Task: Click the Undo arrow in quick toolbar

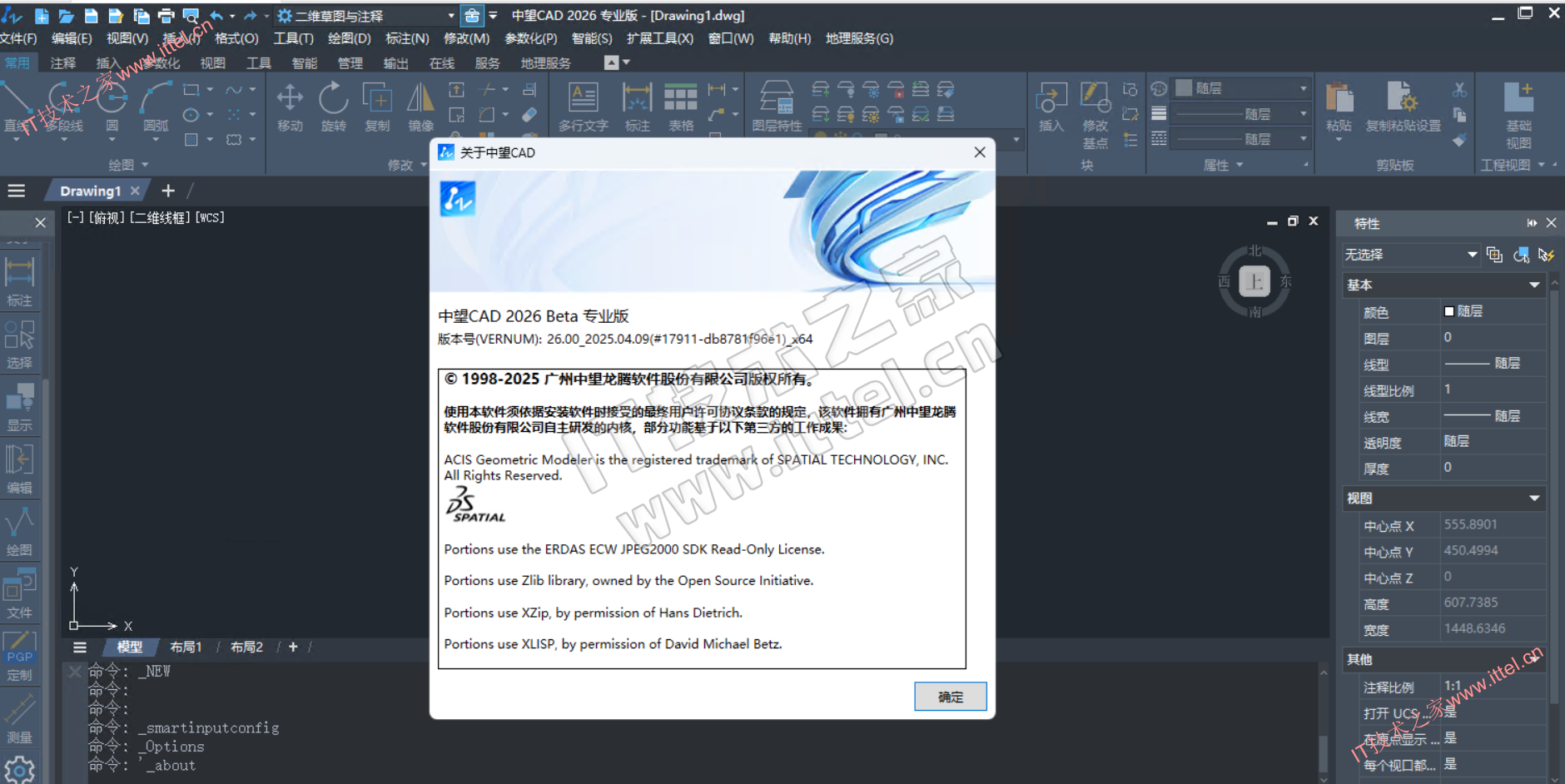Action: click(216, 15)
